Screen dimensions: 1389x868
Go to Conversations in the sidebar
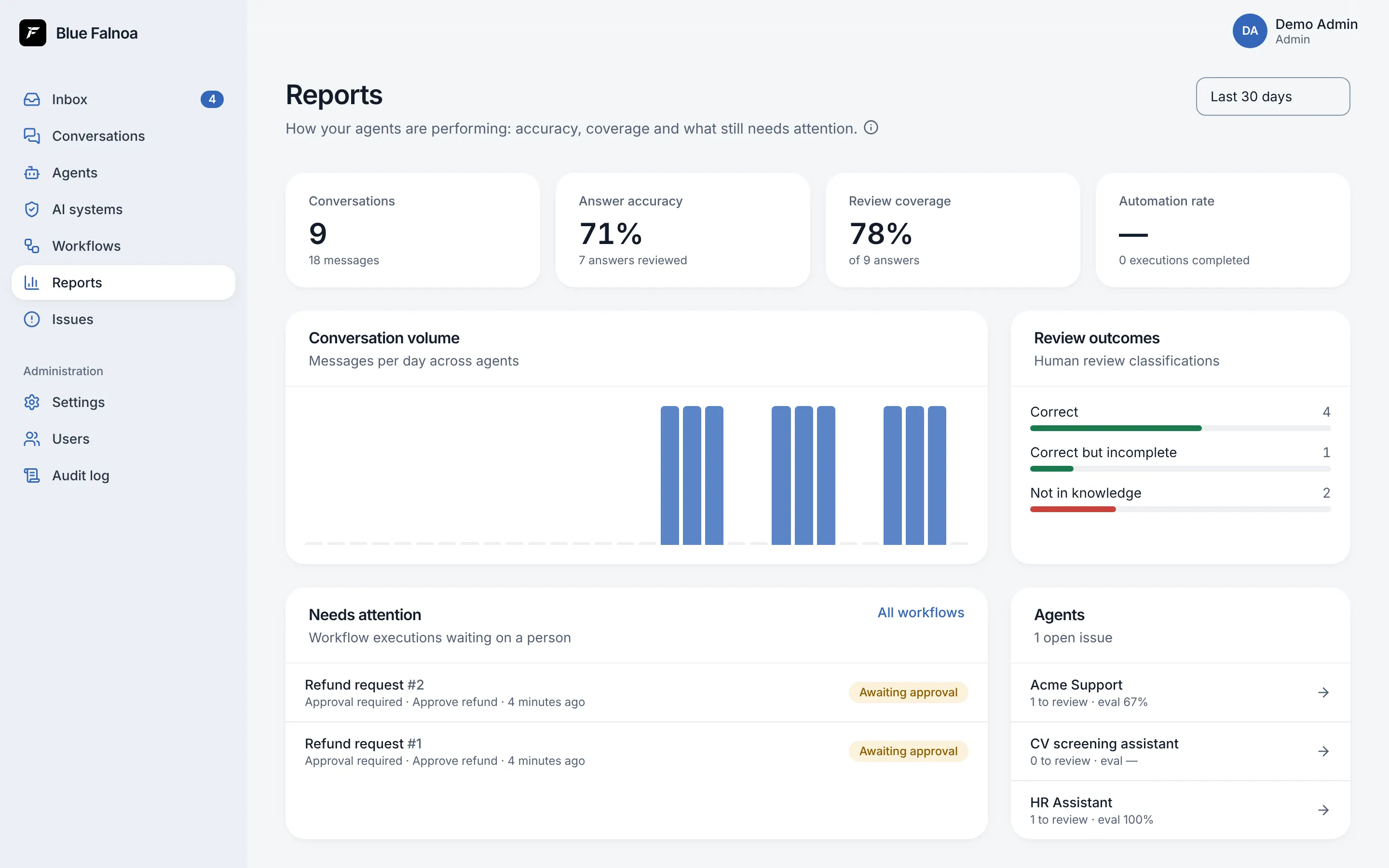click(123, 136)
